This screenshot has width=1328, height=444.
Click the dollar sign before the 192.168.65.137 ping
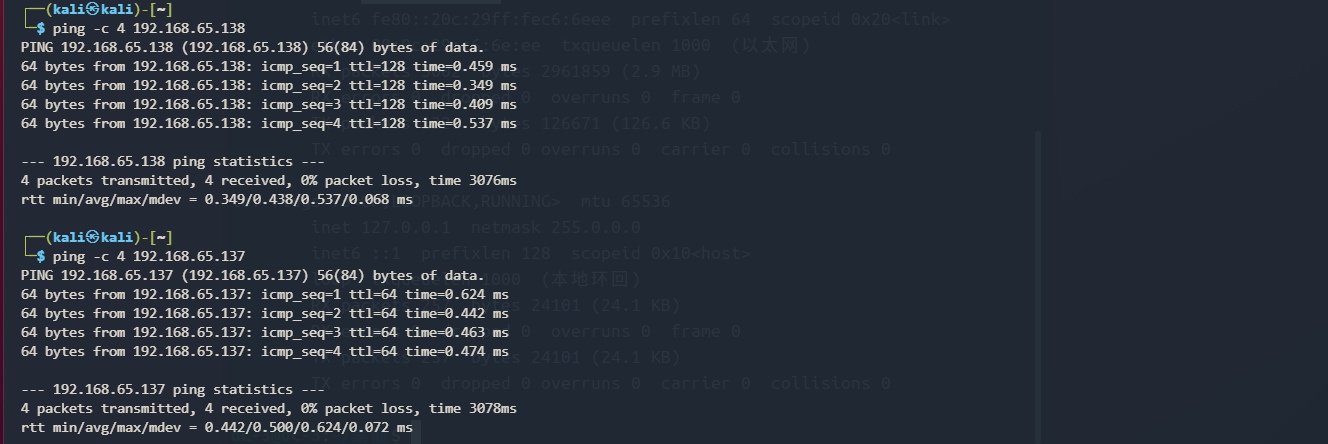pyautogui.click(x=41, y=256)
